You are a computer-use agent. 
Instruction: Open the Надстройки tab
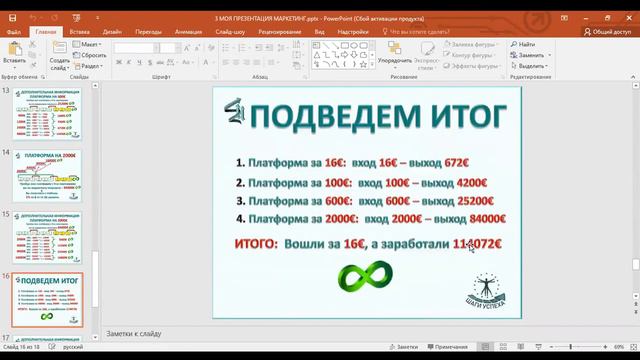pyautogui.click(x=353, y=32)
